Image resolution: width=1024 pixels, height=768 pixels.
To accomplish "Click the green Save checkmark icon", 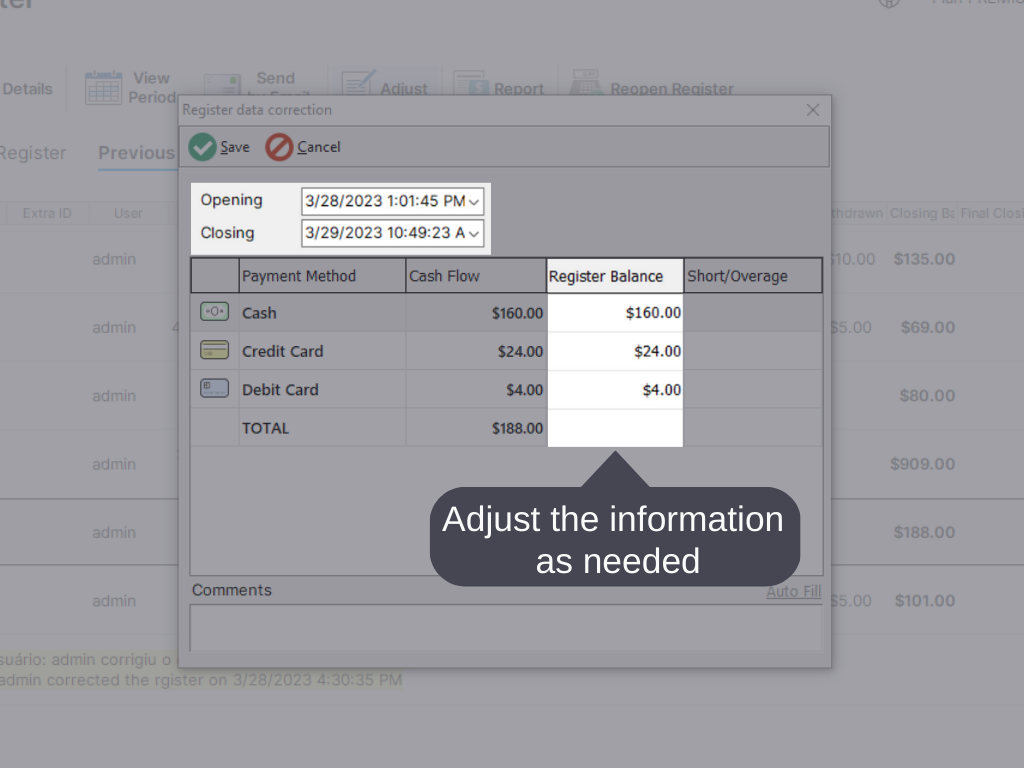I will pos(203,147).
